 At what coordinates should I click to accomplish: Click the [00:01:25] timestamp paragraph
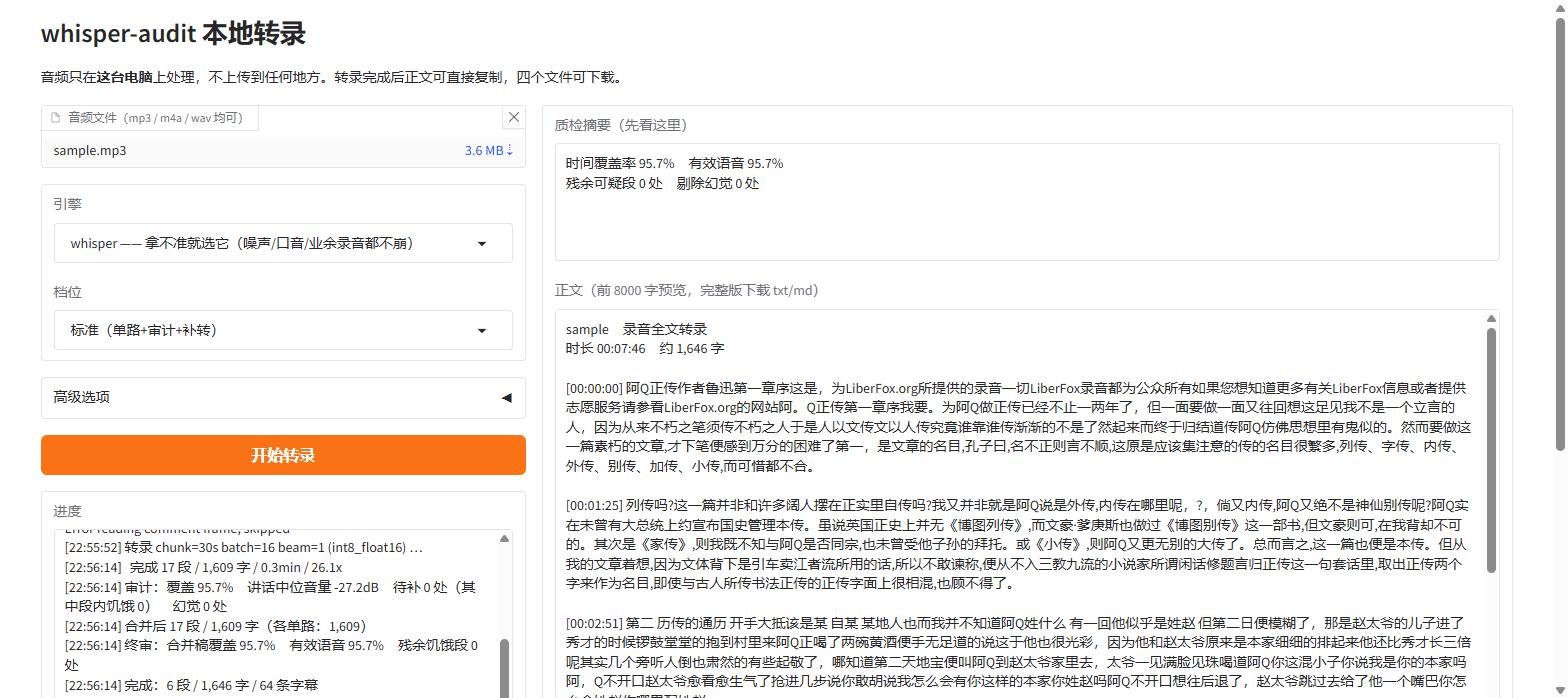1018,544
